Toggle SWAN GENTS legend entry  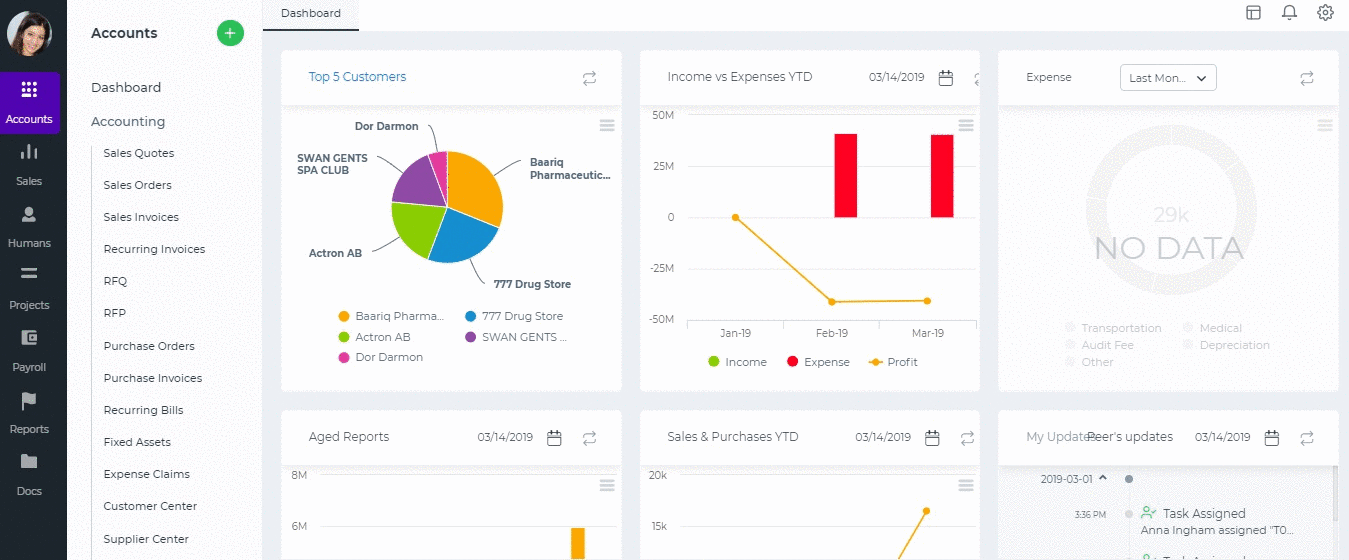517,337
